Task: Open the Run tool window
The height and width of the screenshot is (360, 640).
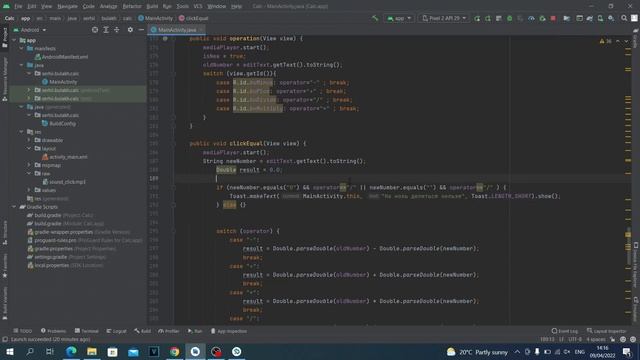Action: (x=195, y=331)
